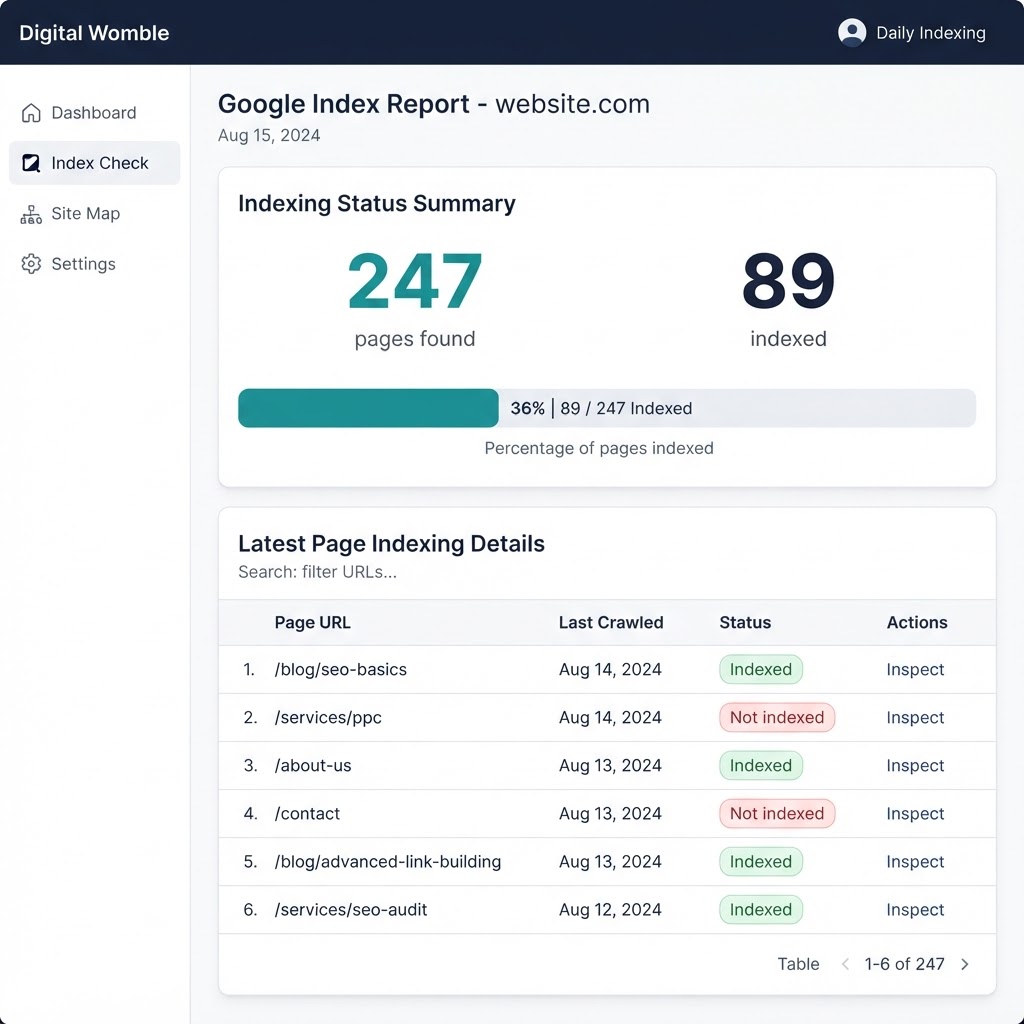The width and height of the screenshot is (1024, 1024).
Task: Click the 247 pages found number
Action: tap(415, 281)
